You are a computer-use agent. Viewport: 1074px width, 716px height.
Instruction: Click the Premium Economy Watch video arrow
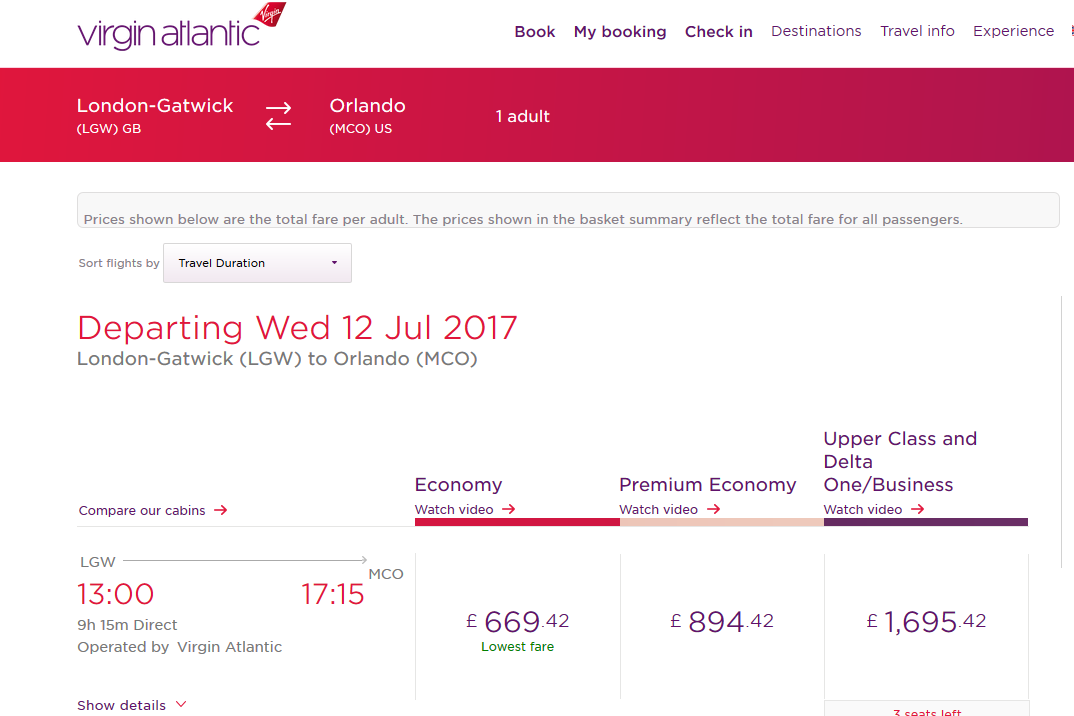tap(713, 509)
